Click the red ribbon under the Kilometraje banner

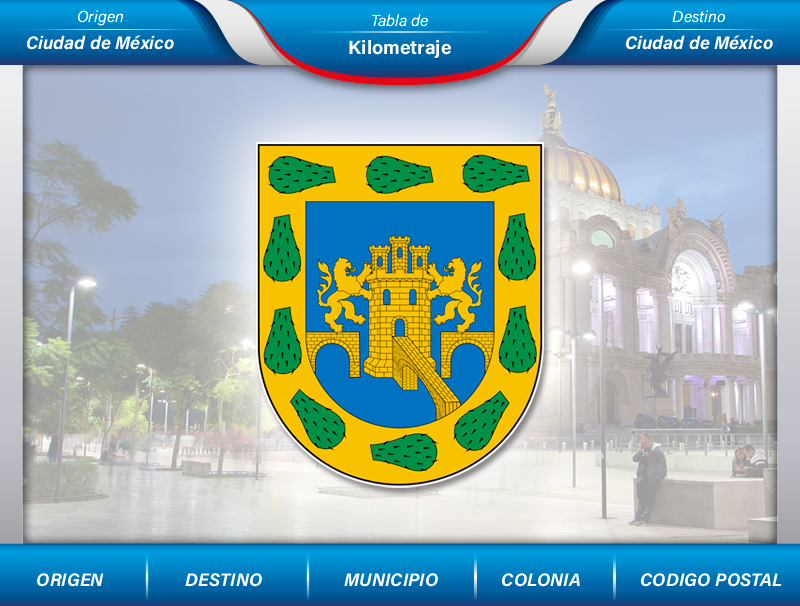click(x=400, y=70)
